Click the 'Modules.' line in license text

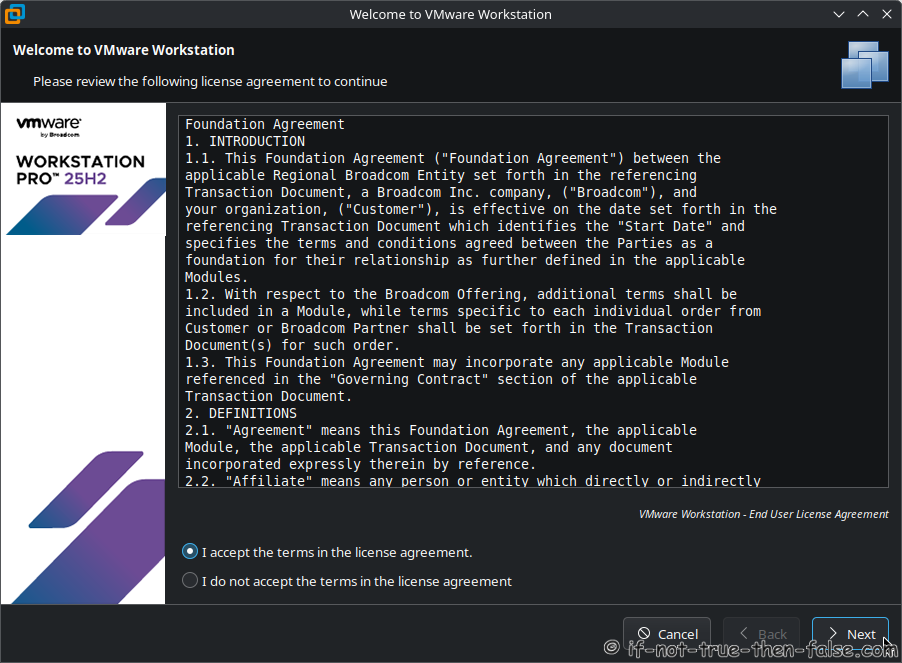[x=216, y=277]
